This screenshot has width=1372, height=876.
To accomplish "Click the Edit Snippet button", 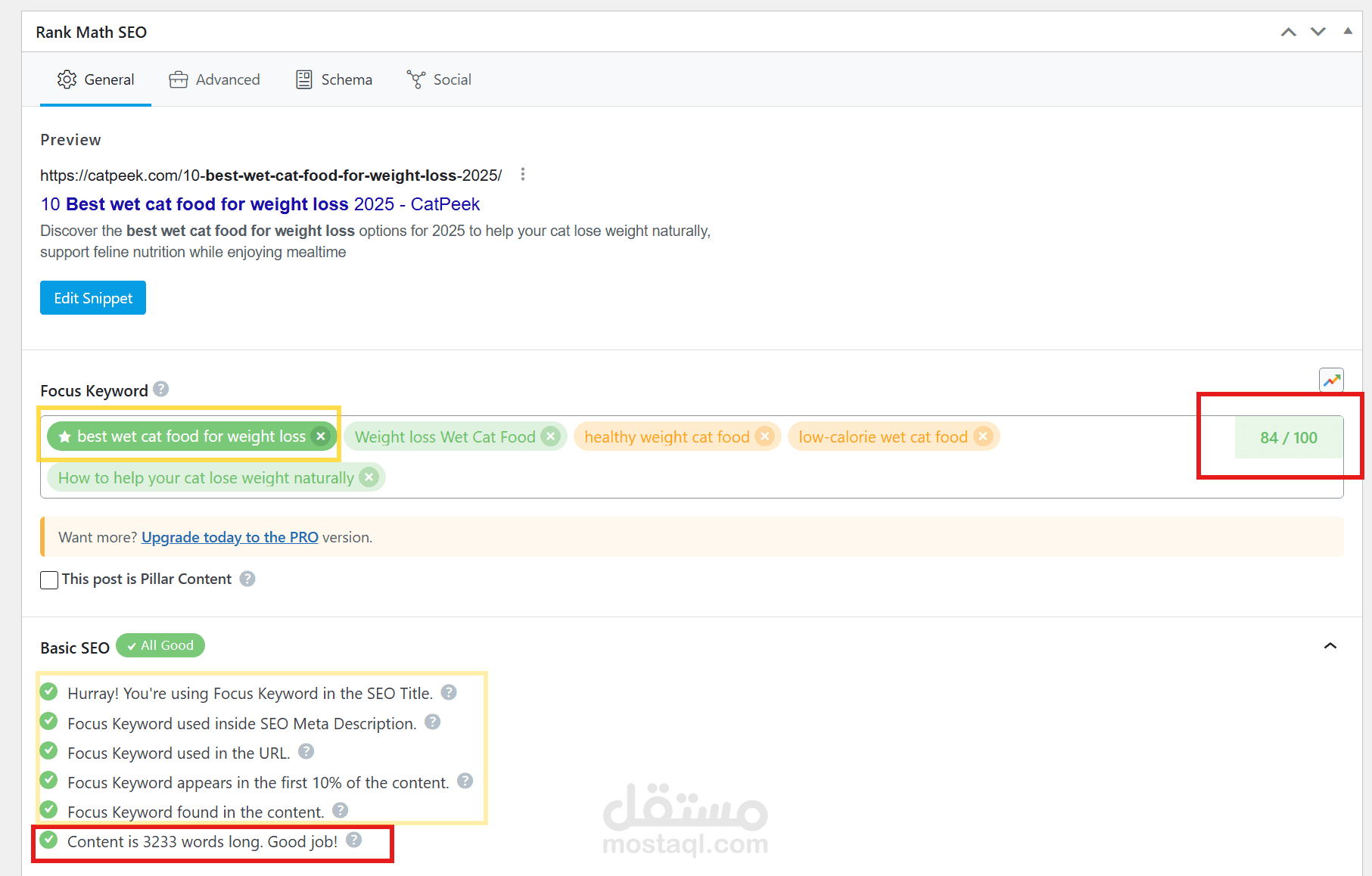I will 93,298.
